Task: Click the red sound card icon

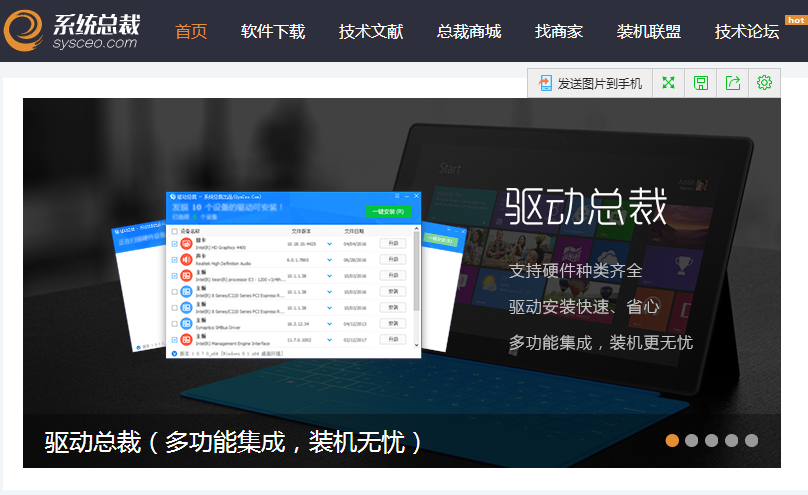Action: click(187, 260)
